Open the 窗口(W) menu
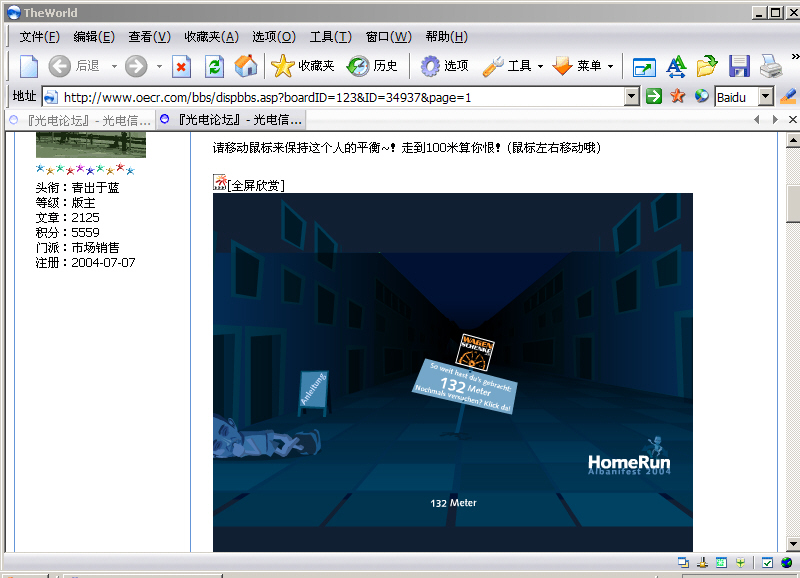This screenshot has width=800, height=578. (389, 37)
